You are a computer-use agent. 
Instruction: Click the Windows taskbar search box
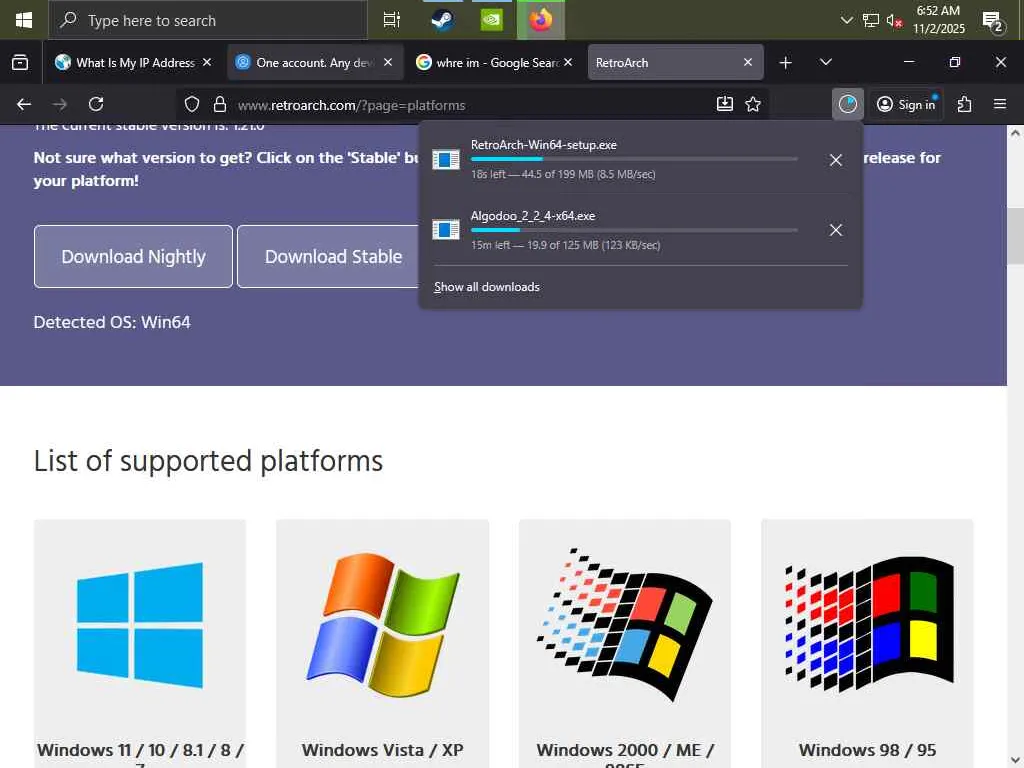click(208, 20)
